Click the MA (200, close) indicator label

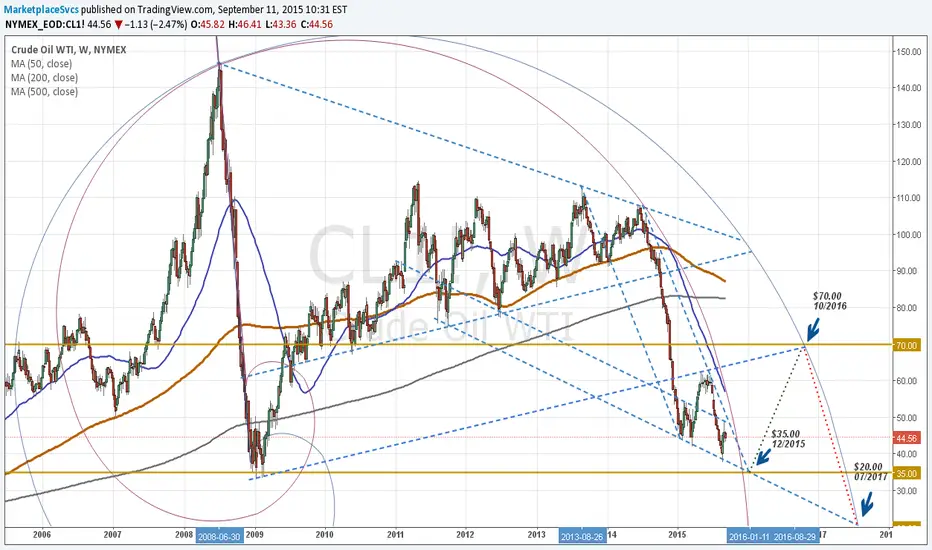(44, 77)
